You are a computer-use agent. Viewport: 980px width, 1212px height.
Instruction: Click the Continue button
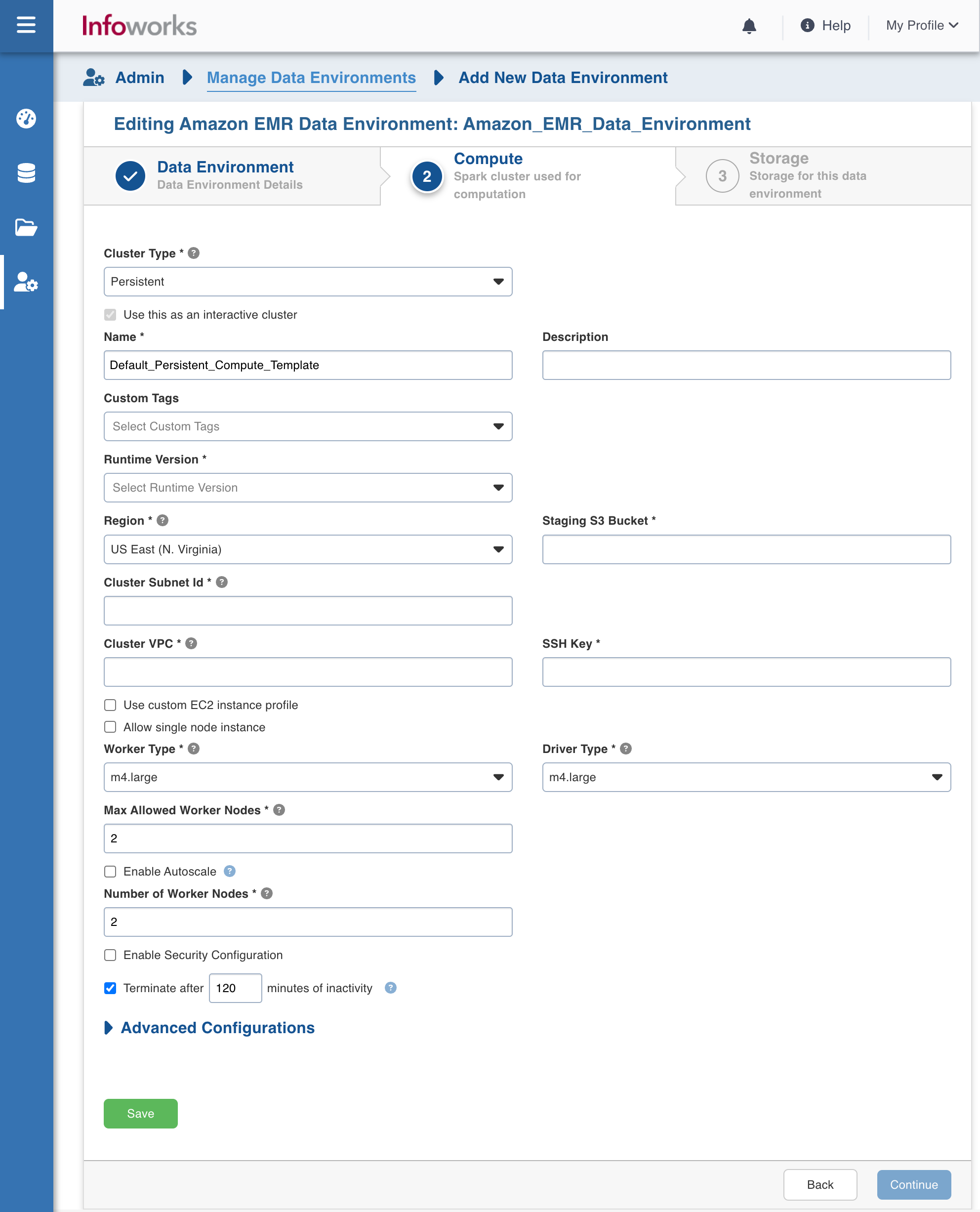[x=913, y=1184]
